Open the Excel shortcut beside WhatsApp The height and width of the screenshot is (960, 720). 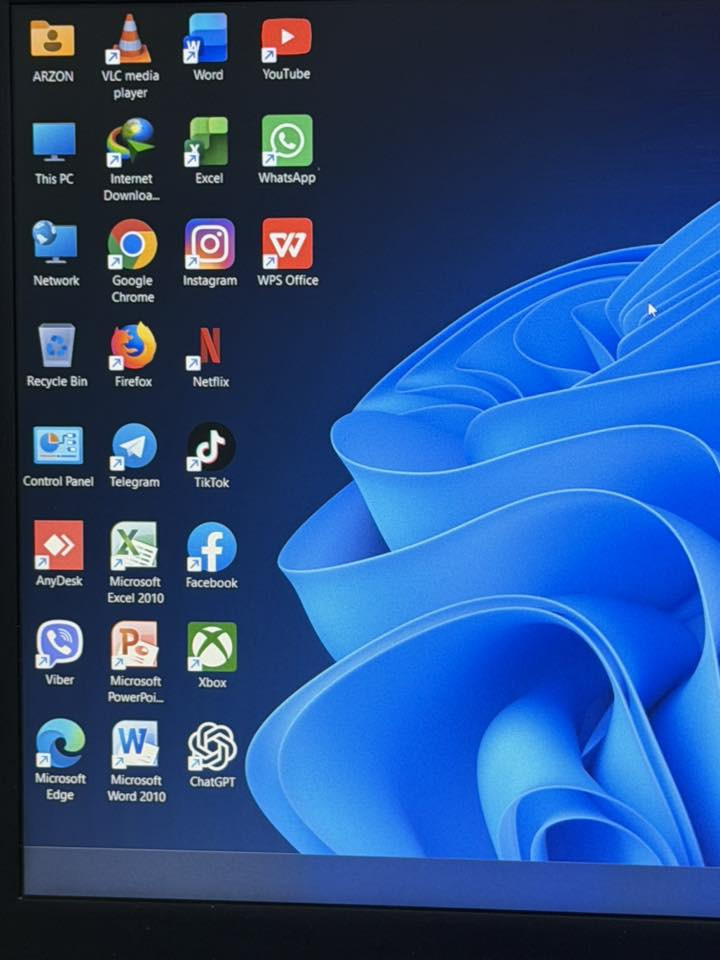[208, 141]
